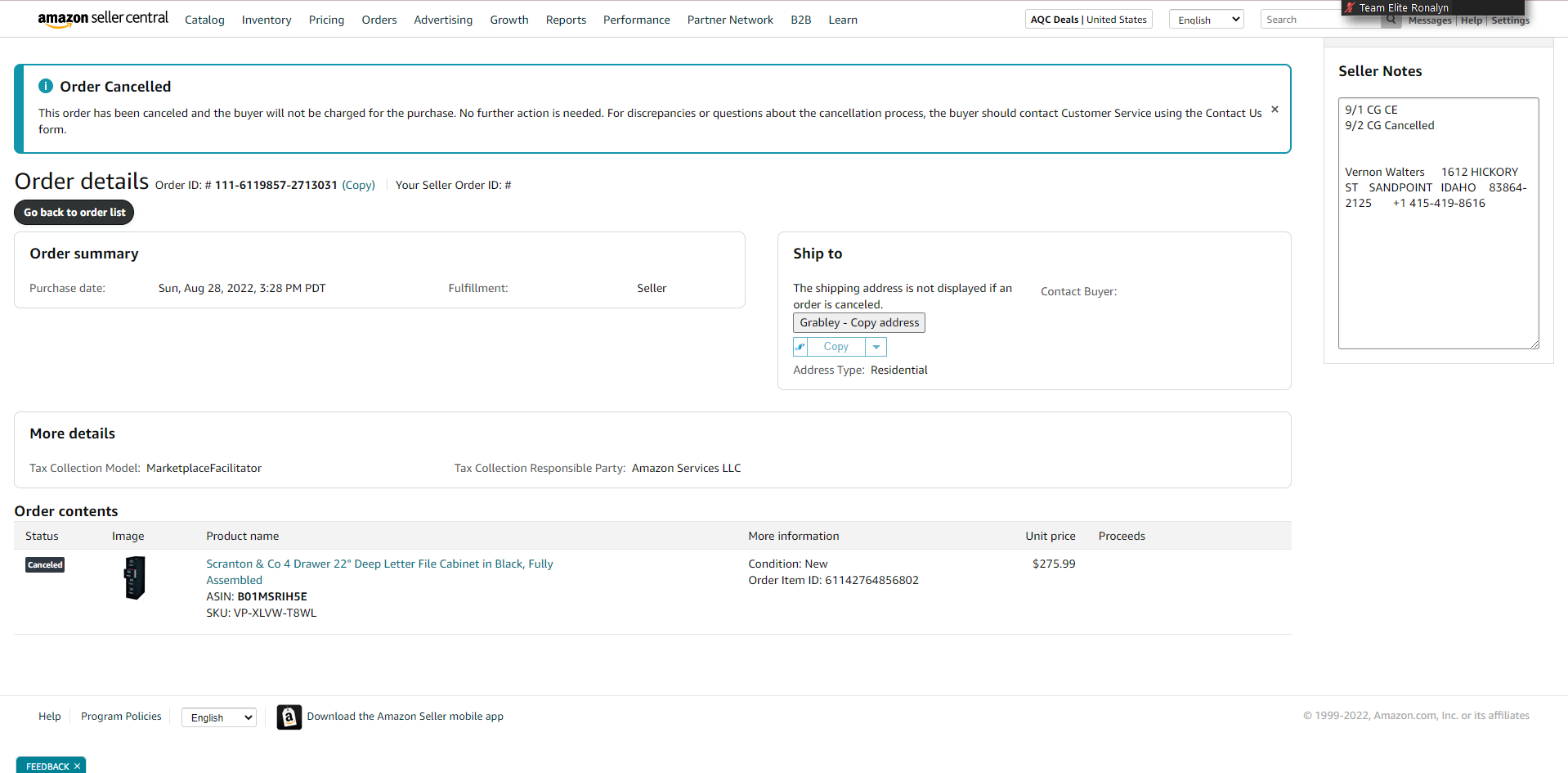The height and width of the screenshot is (773, 1568).
Task: Click the Canceled status badge
Action: tap(45, 564)
